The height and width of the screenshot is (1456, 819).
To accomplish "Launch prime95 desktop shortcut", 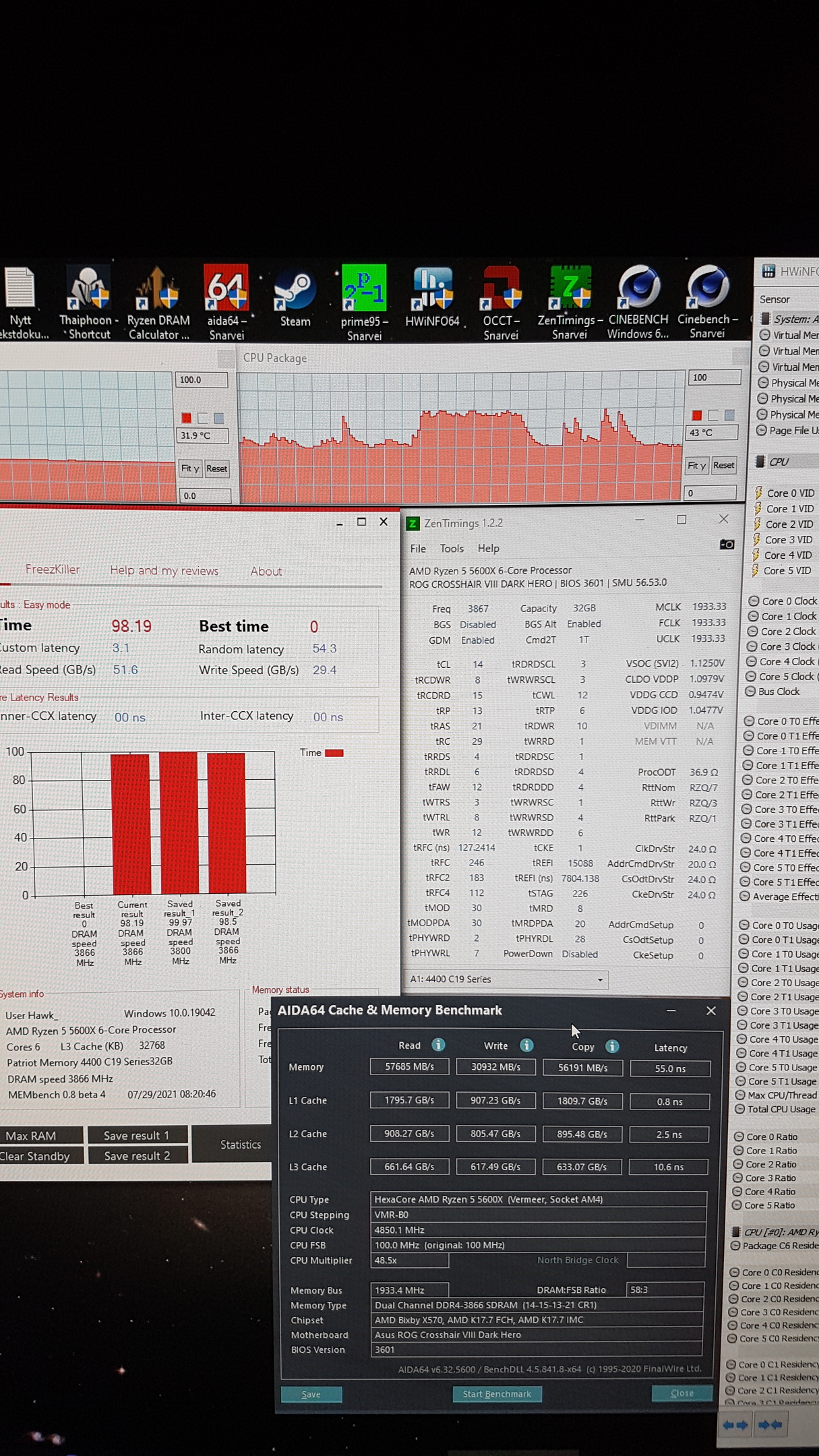I will [364, 303].
